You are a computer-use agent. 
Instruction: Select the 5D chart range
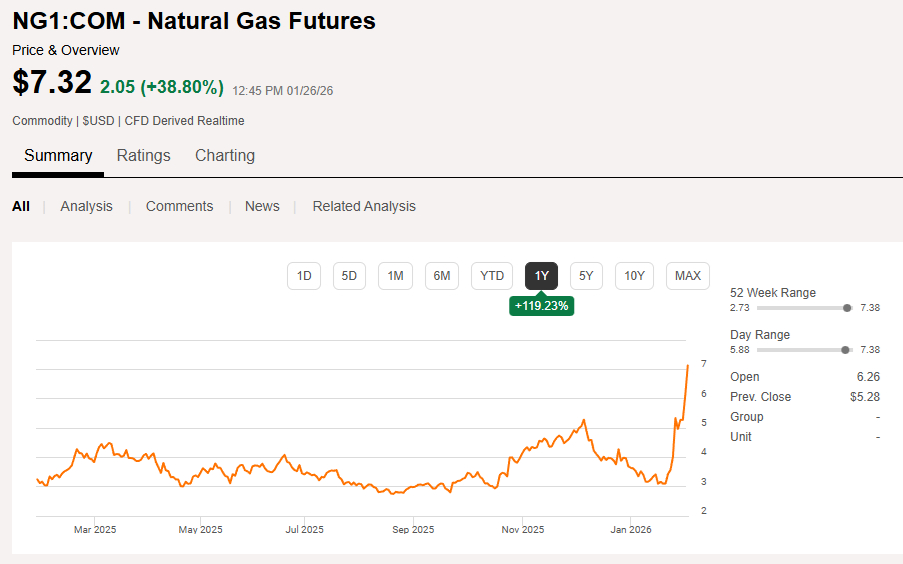click(349, 276)
